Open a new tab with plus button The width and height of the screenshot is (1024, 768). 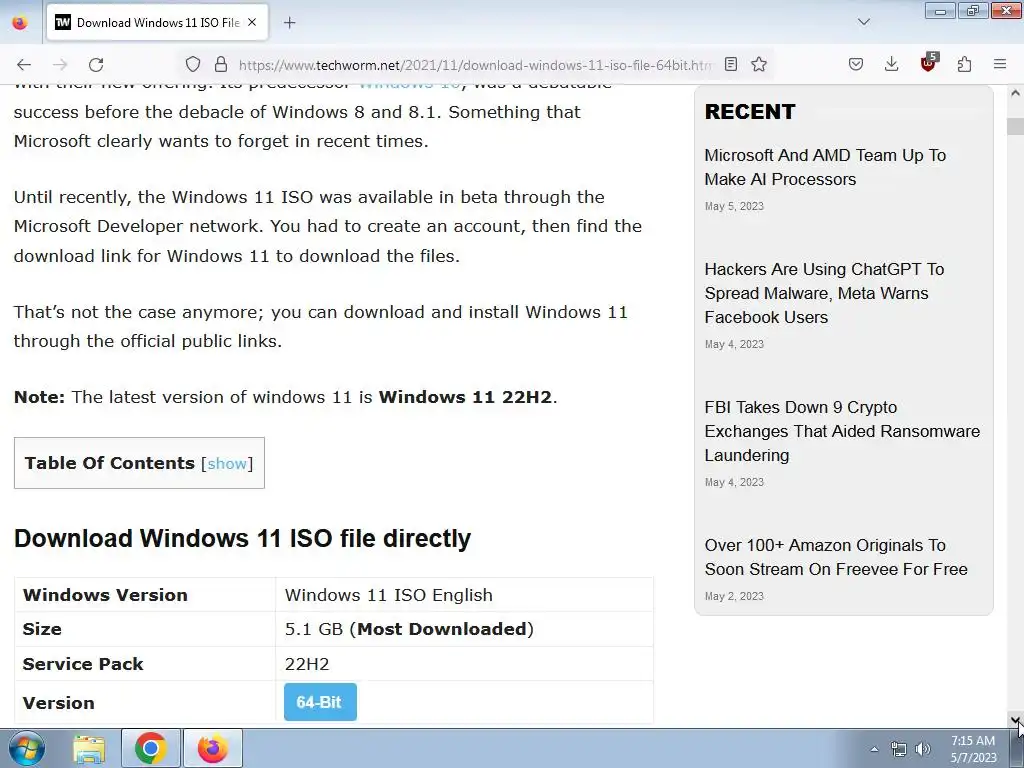coord(290,23)
